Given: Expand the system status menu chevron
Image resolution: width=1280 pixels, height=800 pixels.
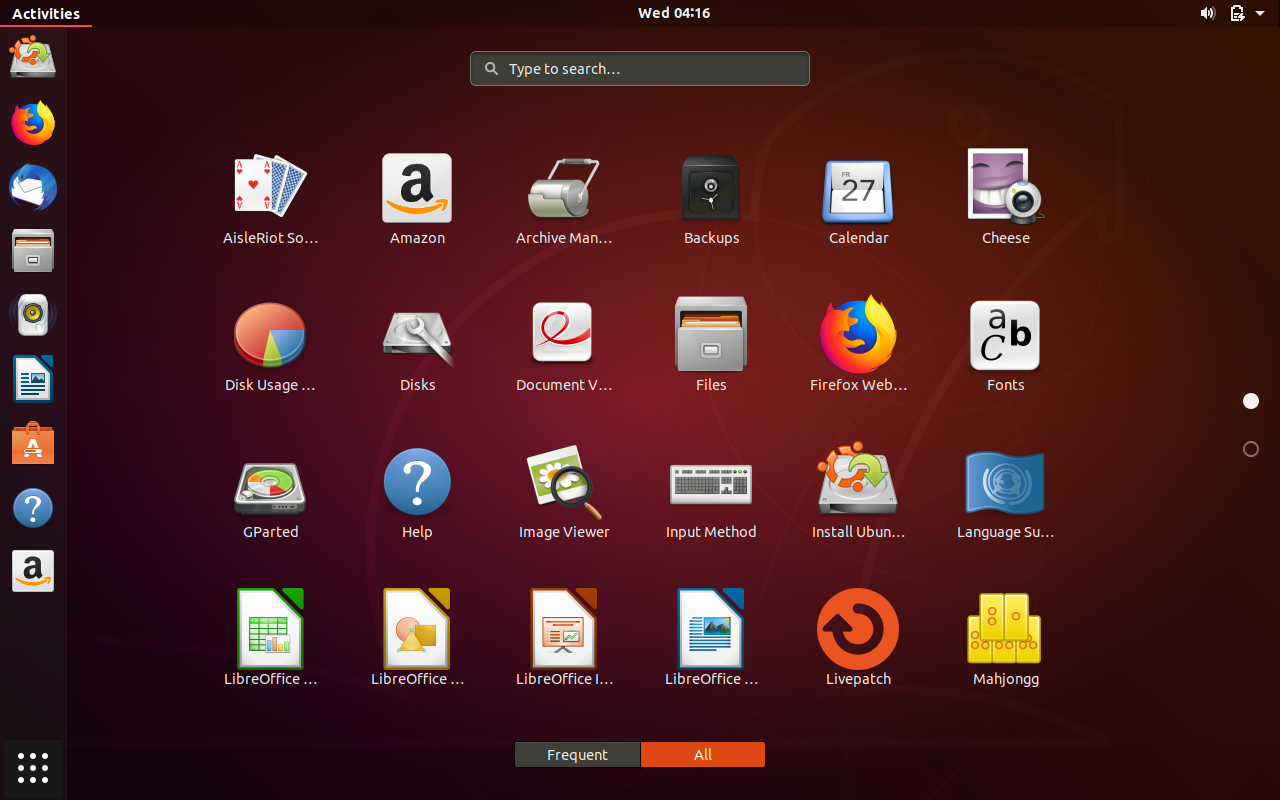Looking at the screenshot, I should click(x=1259, y=13).
